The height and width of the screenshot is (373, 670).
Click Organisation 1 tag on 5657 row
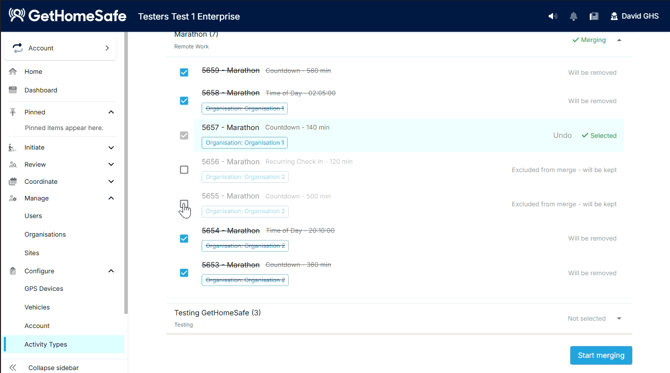pyautogui.click(x=244, y=143)
